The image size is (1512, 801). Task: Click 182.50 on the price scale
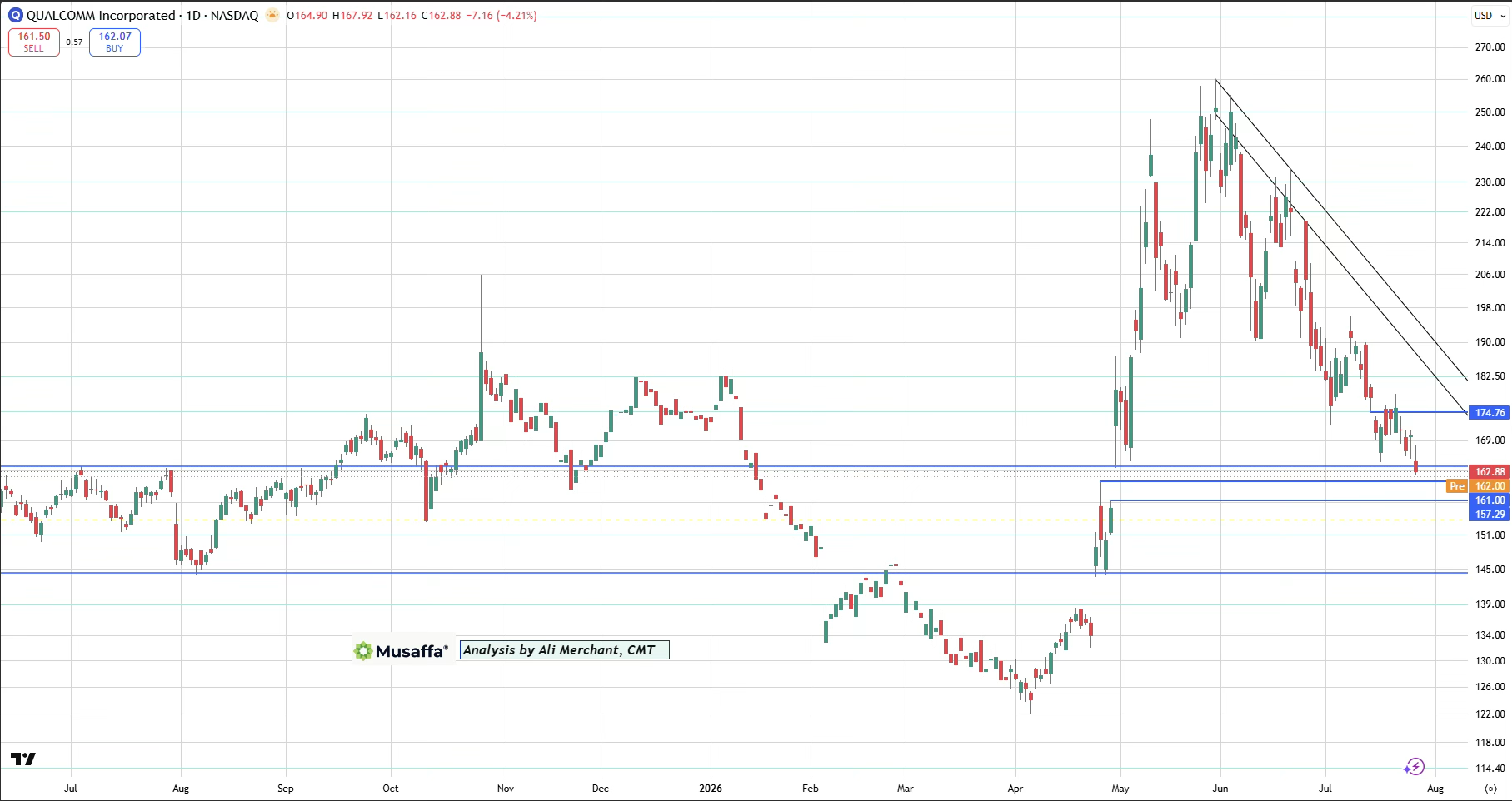(x=1490, y=376)
